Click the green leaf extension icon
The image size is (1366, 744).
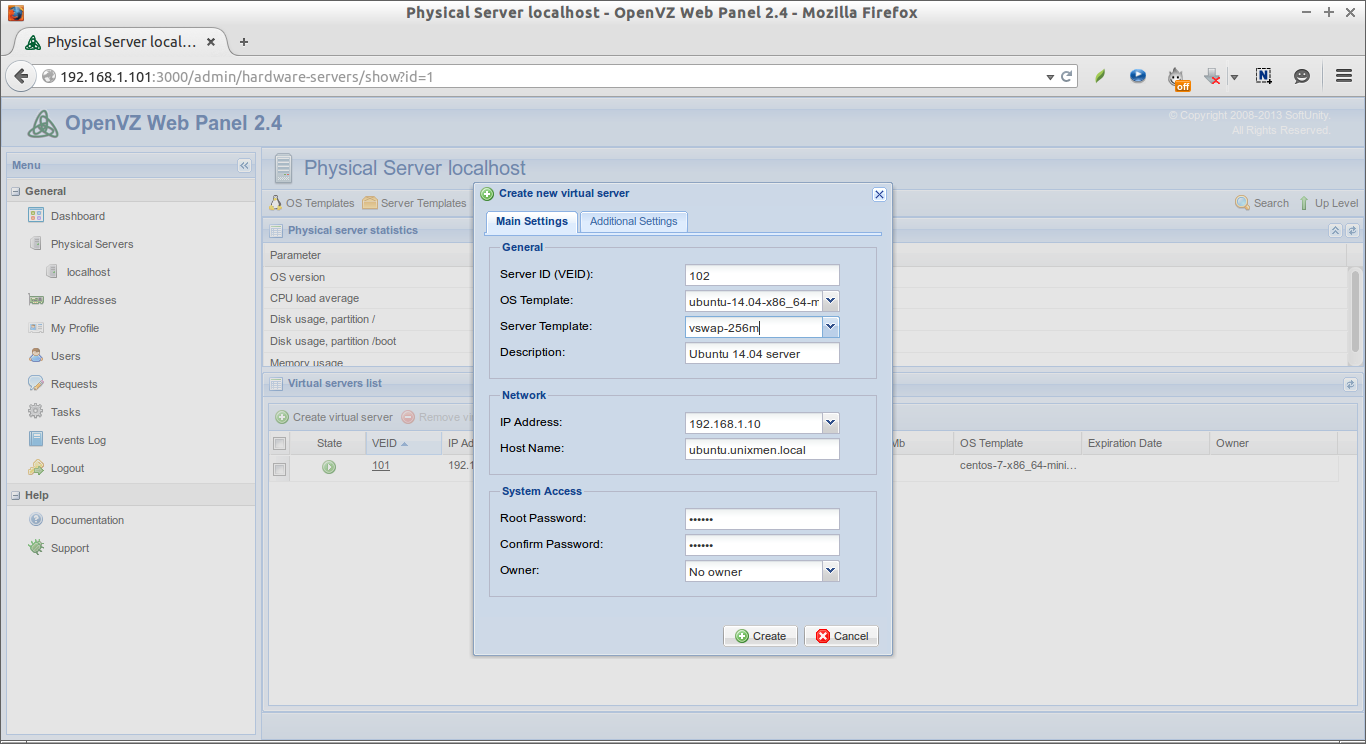click(1100, 76)
